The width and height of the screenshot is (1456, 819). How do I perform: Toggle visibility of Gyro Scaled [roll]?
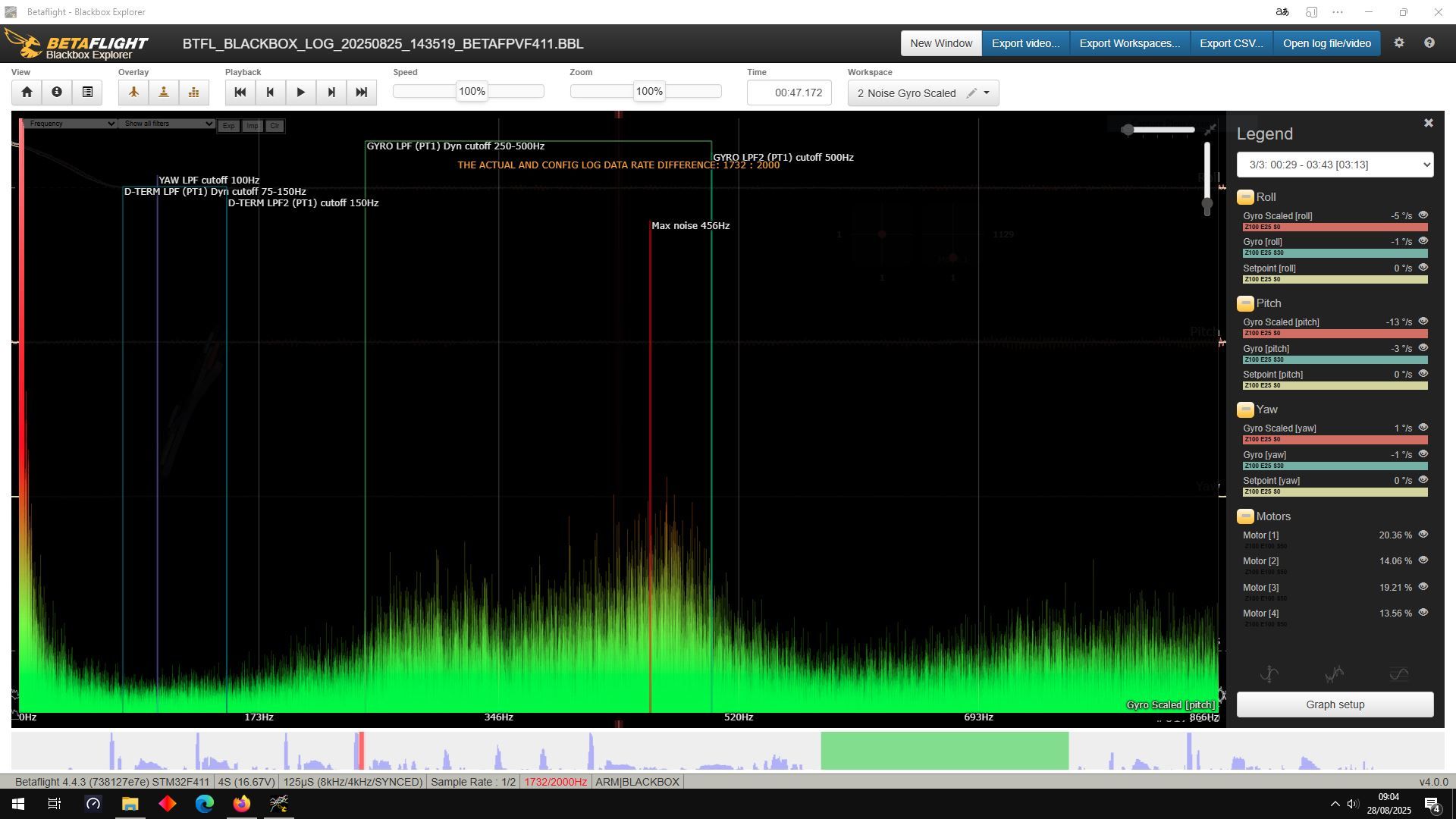tap(1423, 215)
